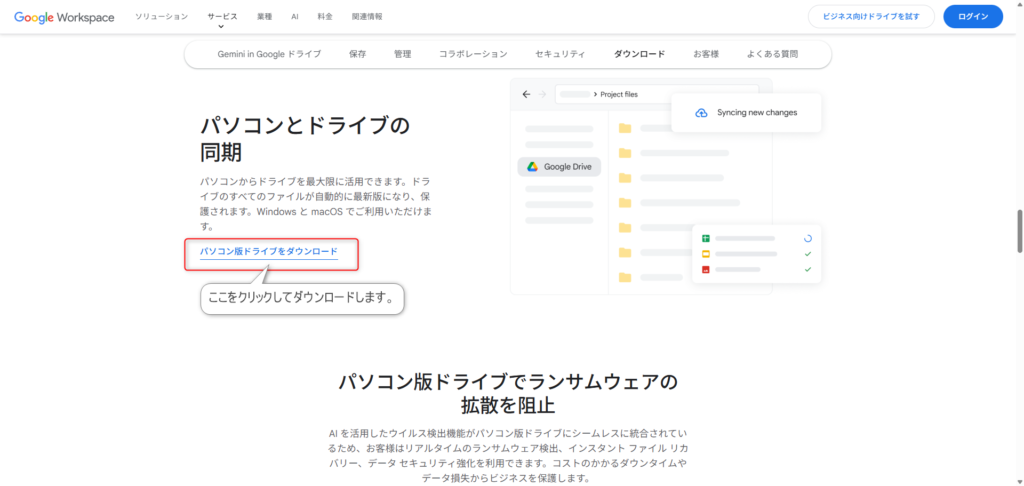The width and height of the screenshot is (1024, 486).
Task: Click the green Sheets file icon
Action: click(x=705, y=239)
